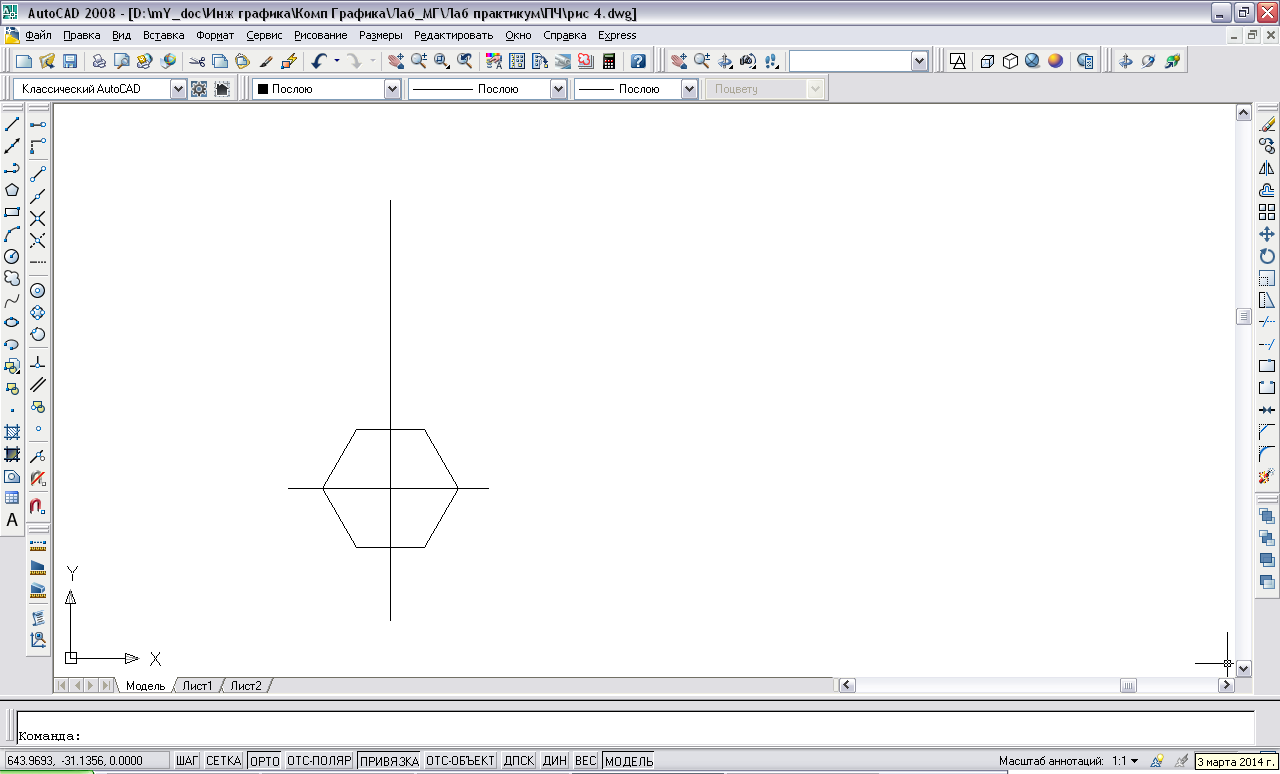Open the Редактировать menu
Screen dimensions: 1280x774
pyautogui.click(x=454, y=35)
